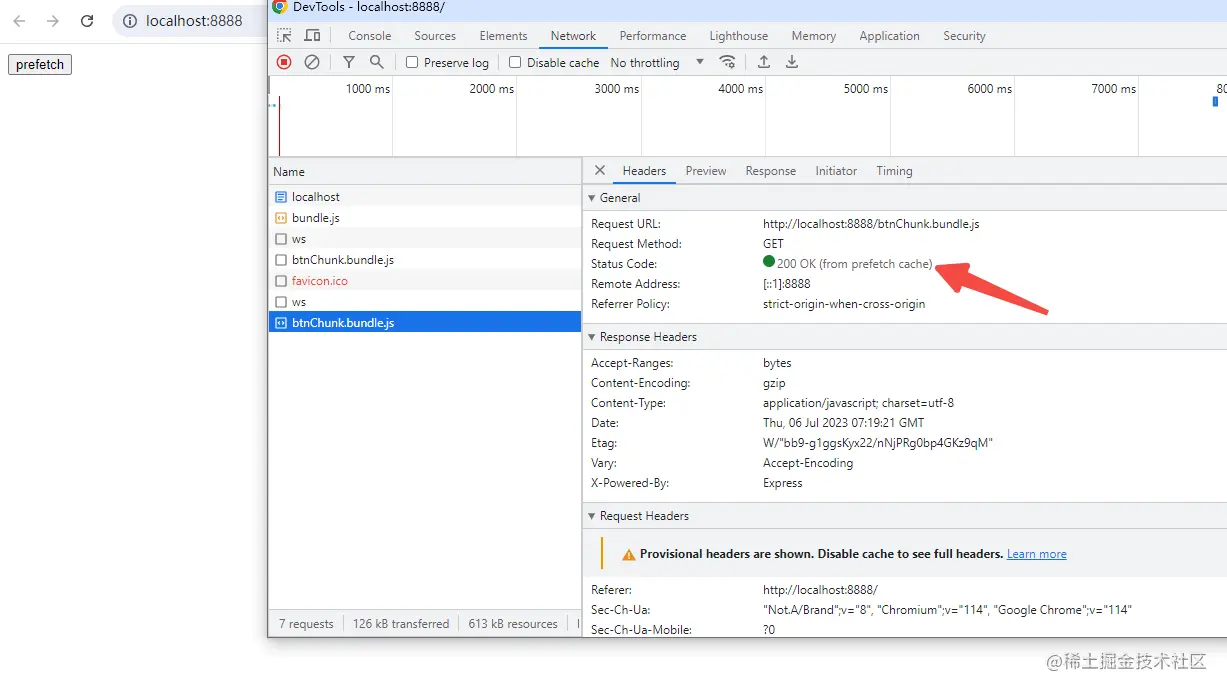Screen dimensions: 1227x692
Task: Click the localhost:8888 address bar
Action: (194, 21)
